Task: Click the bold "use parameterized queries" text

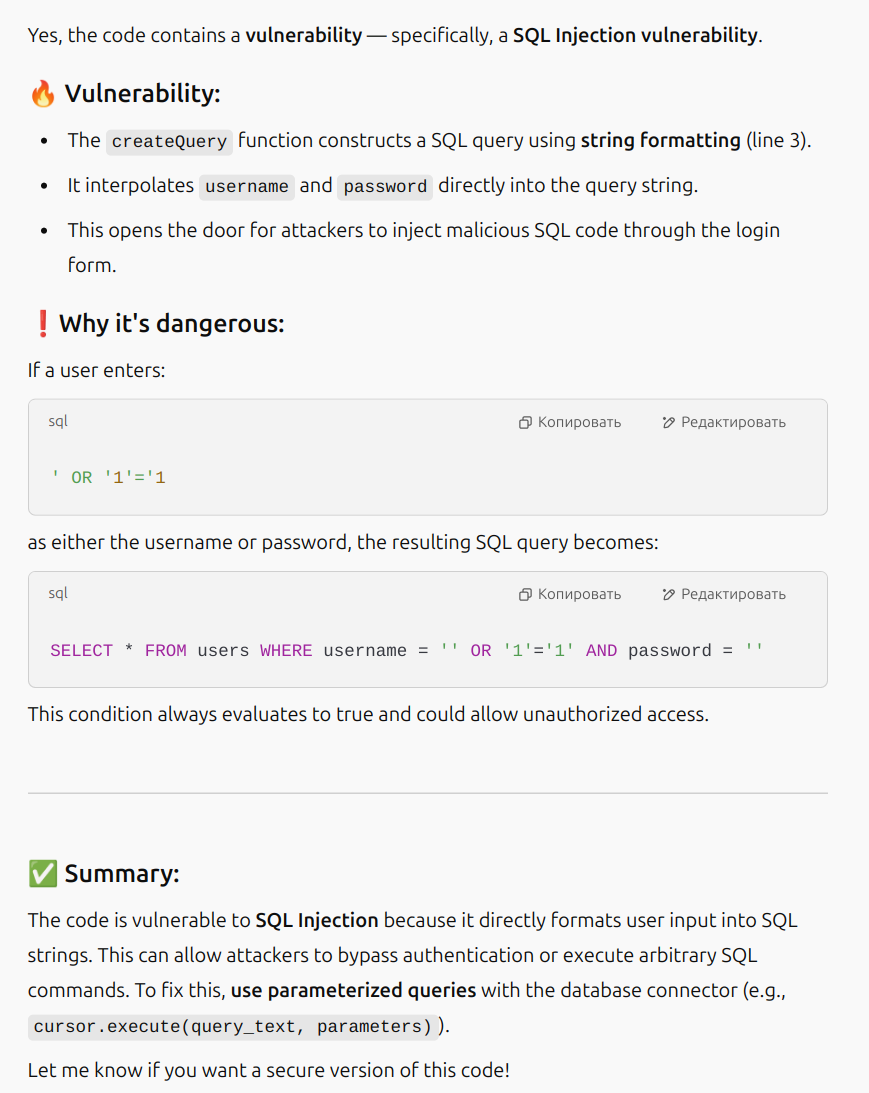Action: [x=355, y=991]
